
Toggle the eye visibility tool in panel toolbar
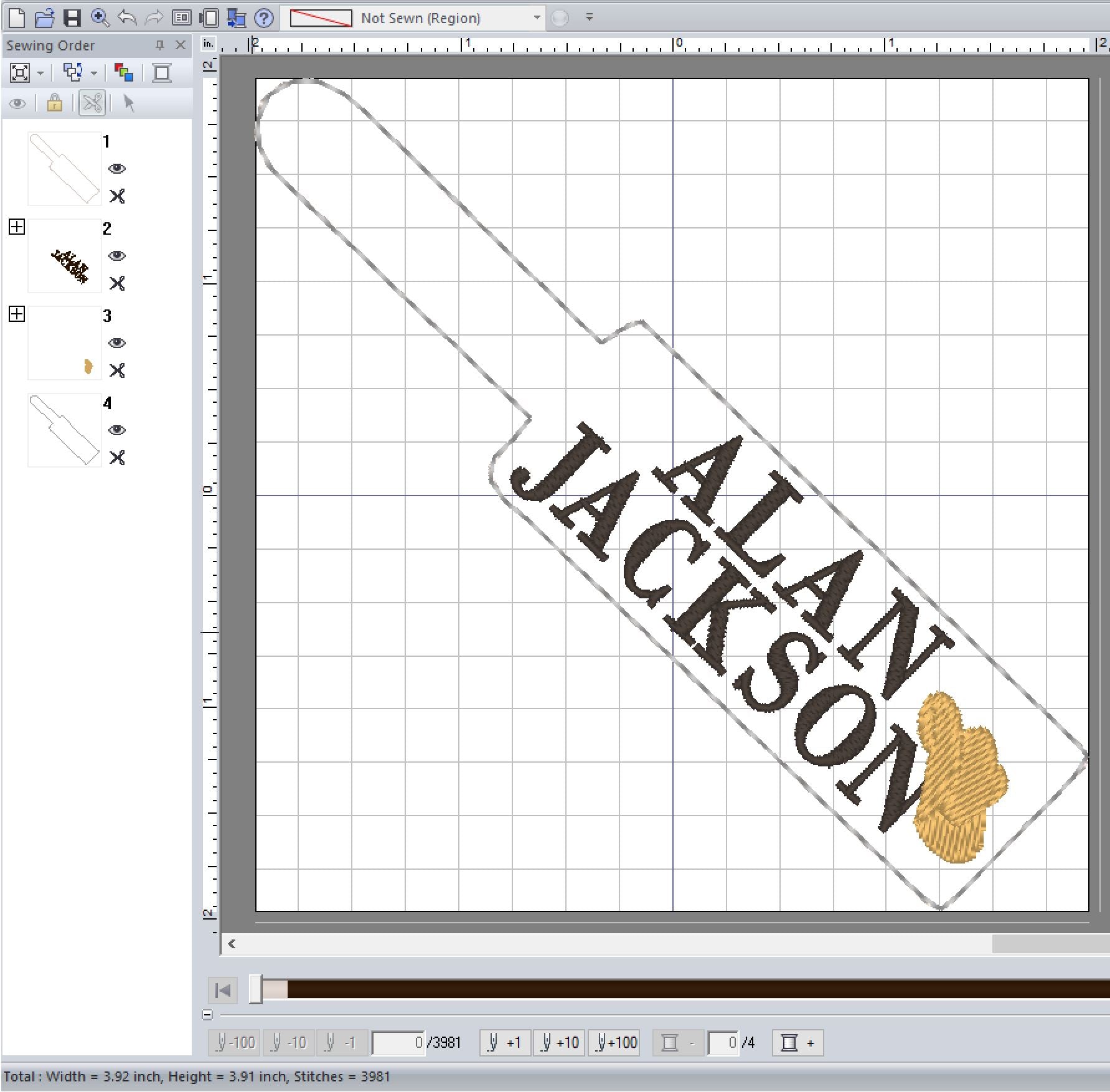[17, 103]
